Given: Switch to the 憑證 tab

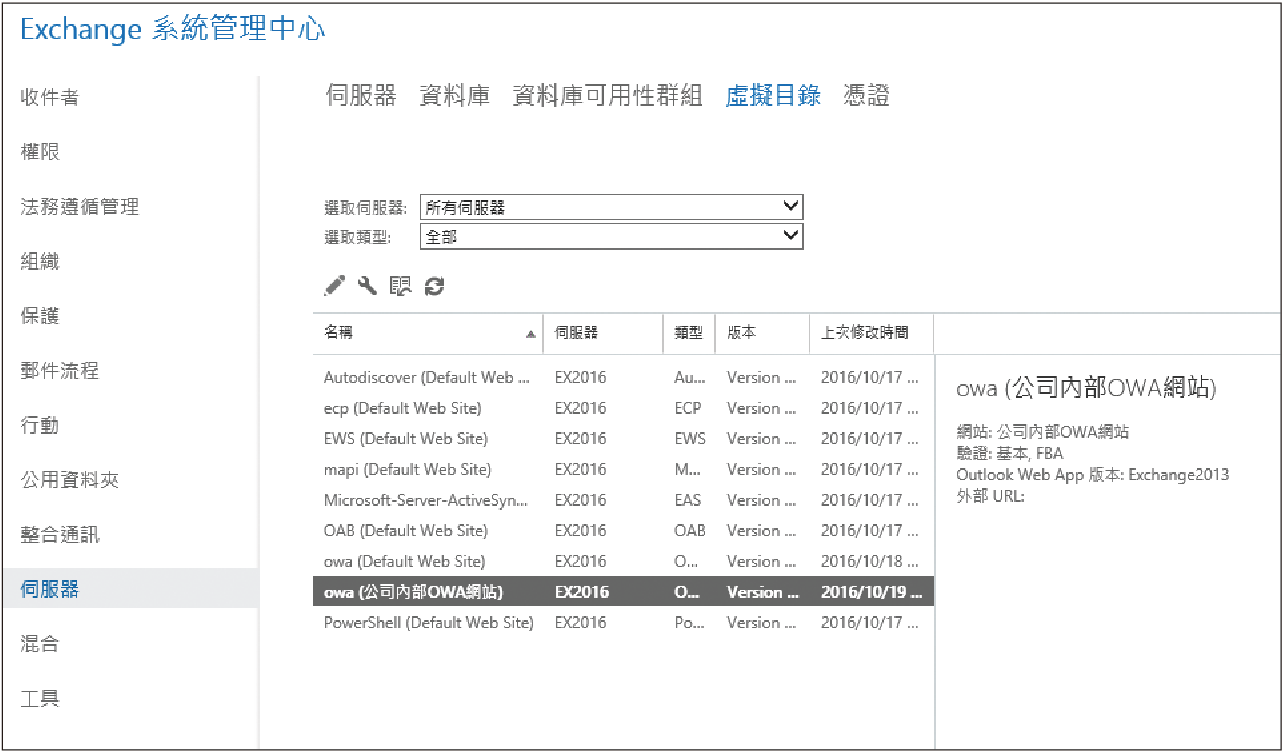Looking at the screenshot, I should pos(866,96).
